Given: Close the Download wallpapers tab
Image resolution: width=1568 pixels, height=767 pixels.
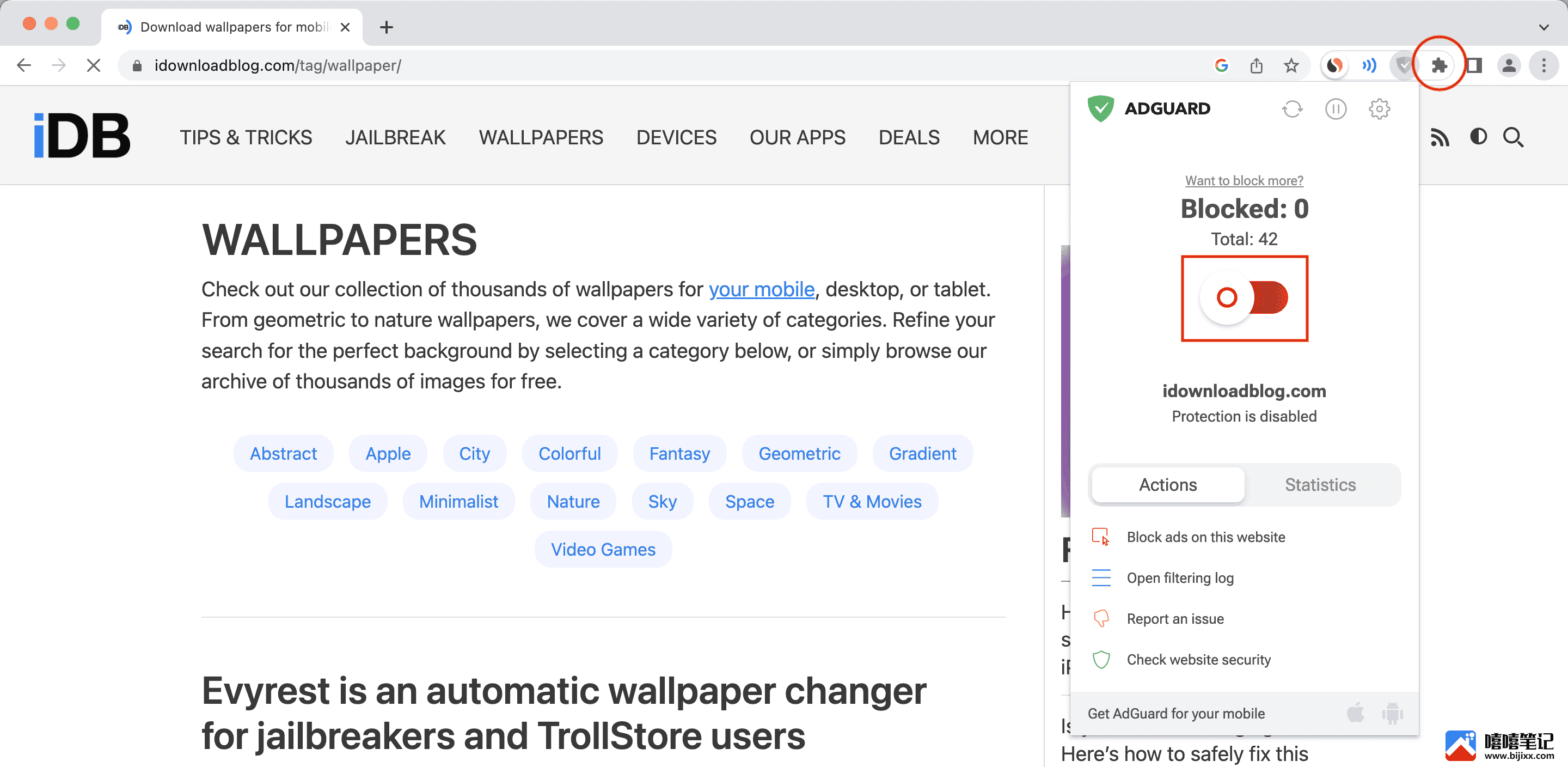Looking at the screenshot, I should (x=345, y=27).
